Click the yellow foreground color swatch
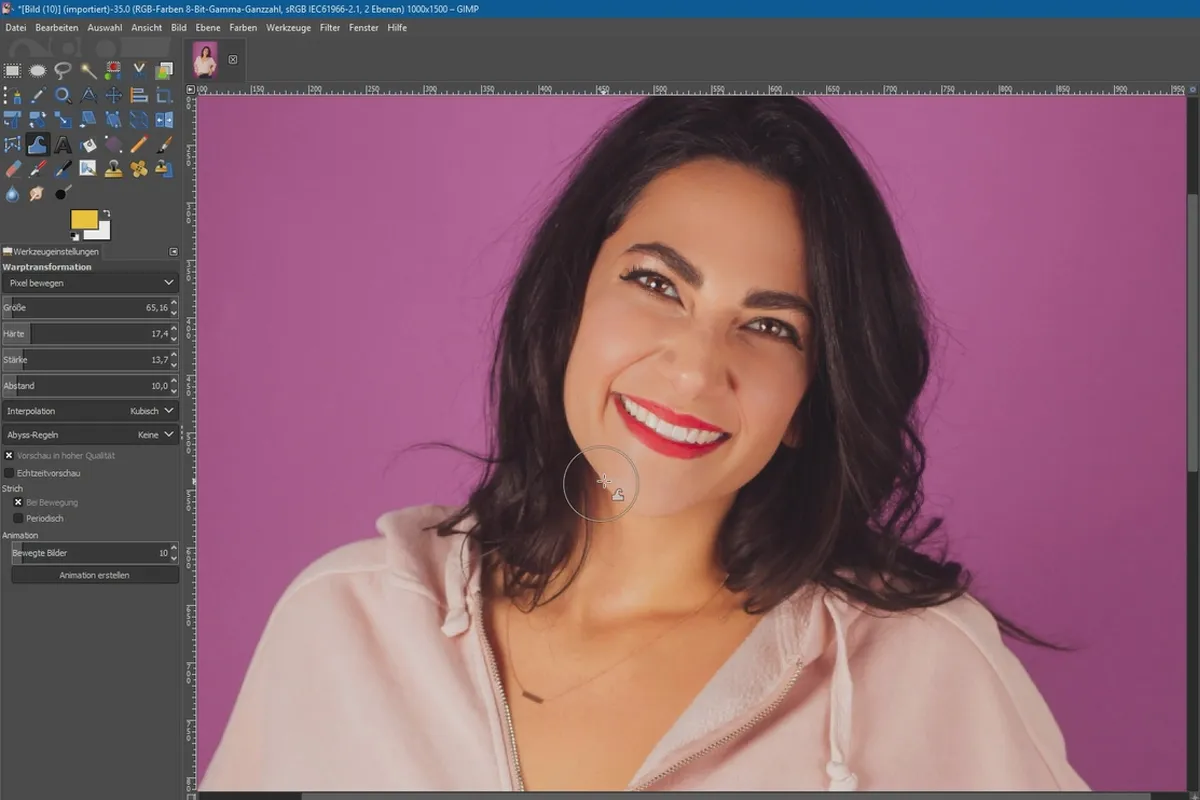 tap(84, 219)
